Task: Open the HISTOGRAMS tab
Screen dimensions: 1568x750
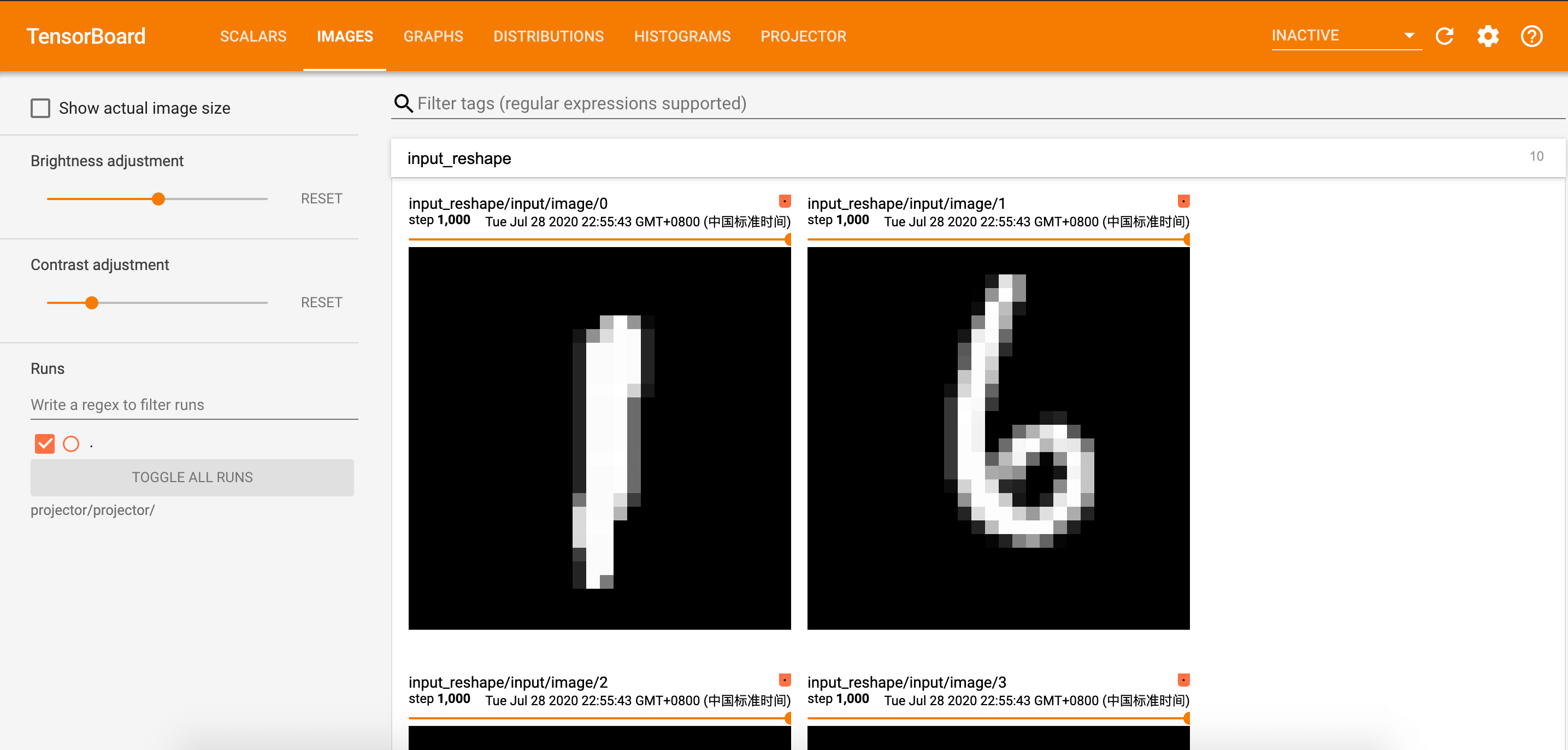Action: [x=682, y=36]
